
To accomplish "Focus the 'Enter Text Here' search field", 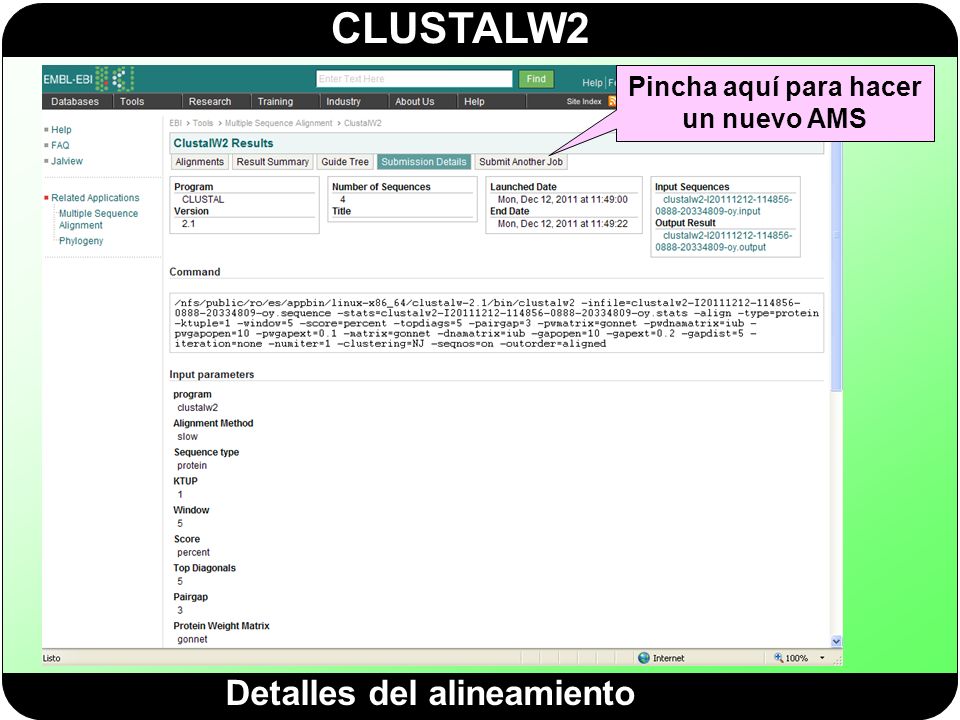I will point(414,79).
